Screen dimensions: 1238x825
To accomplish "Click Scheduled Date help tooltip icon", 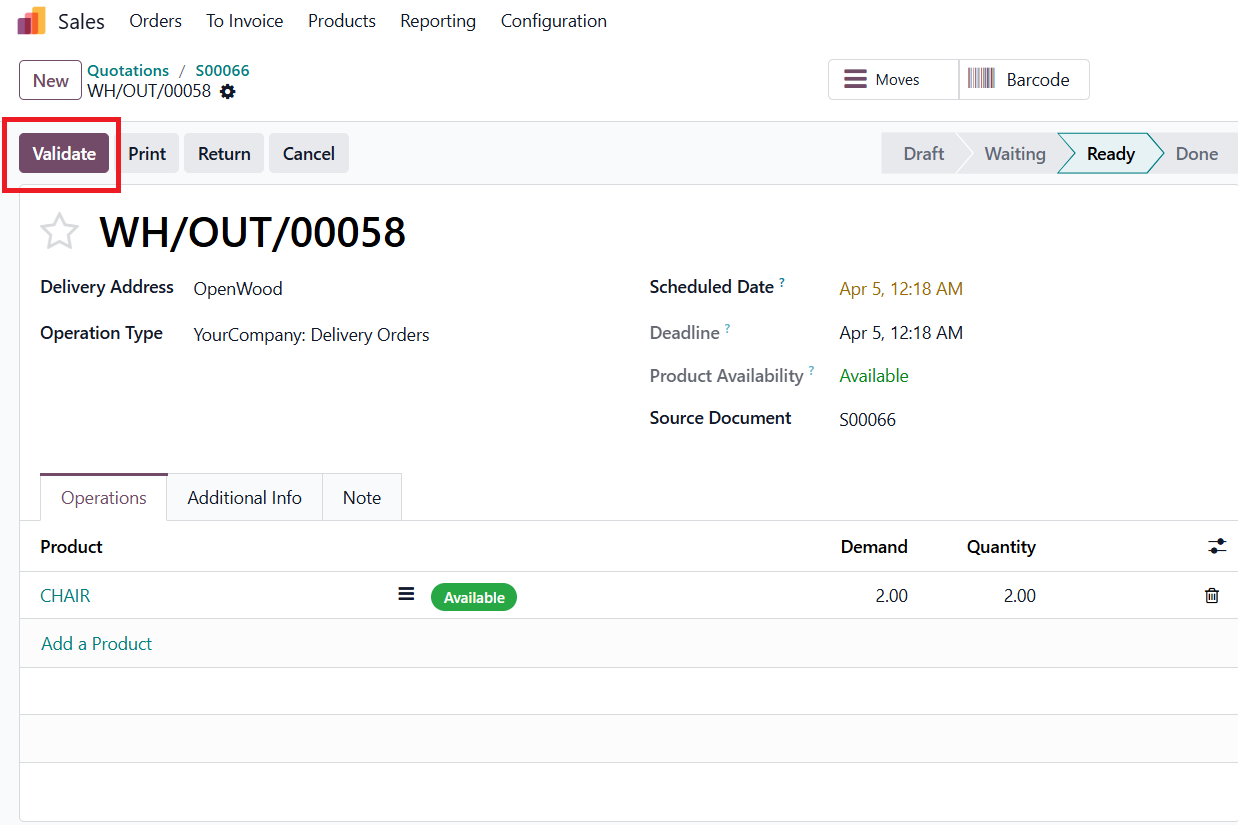I will (x=782, y=283).
